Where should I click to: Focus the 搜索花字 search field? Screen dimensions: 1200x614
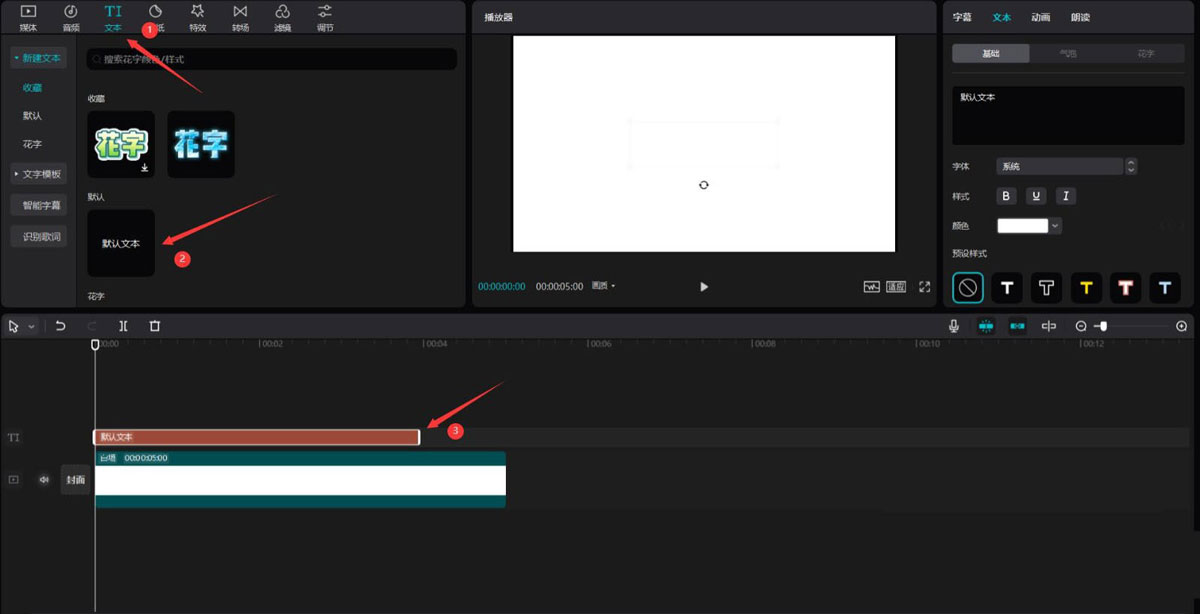click(x=272, y=60)
